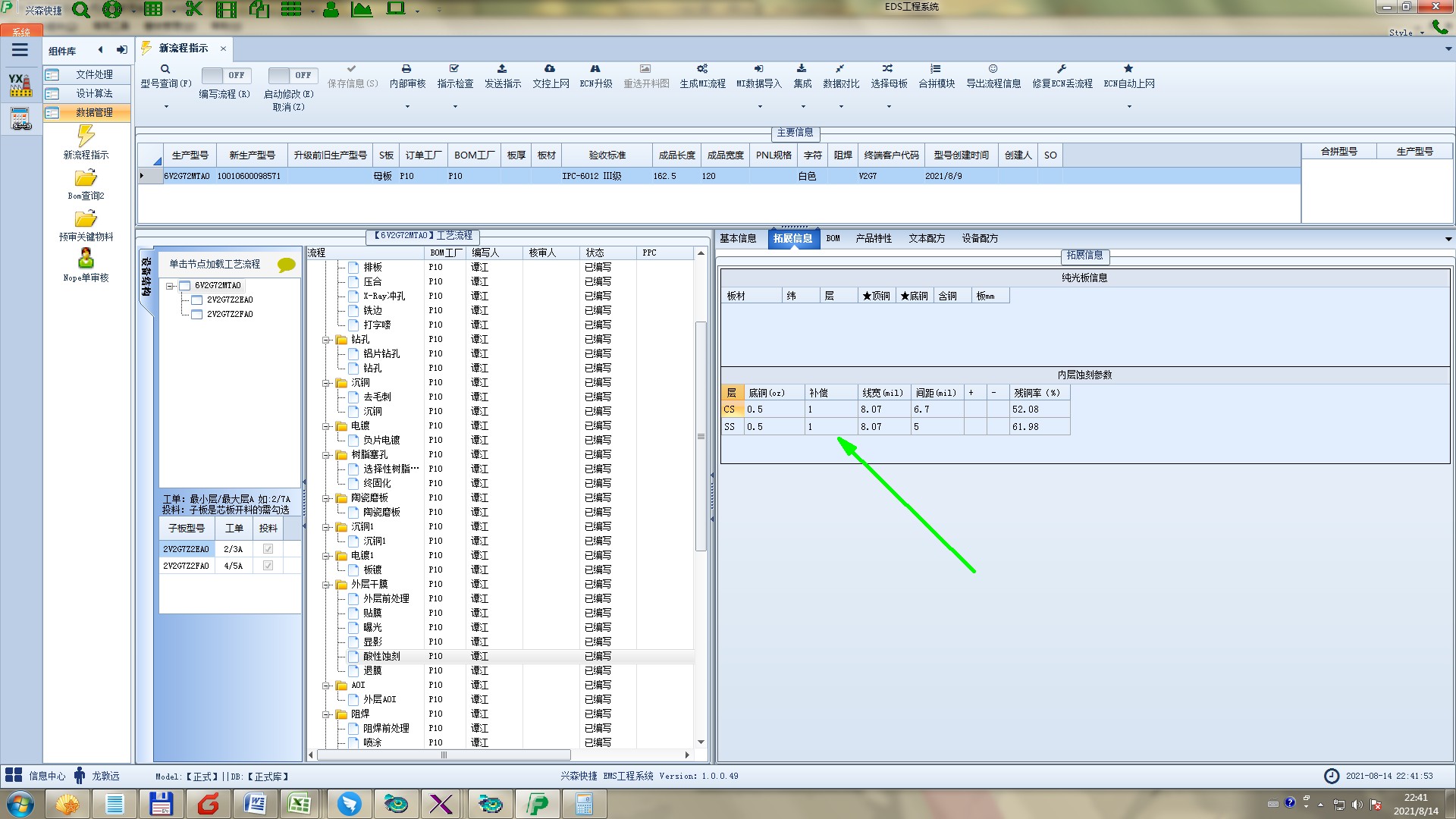The height and width of the screenshot is (819, 1456).
Task: Click 生成MI流程 gears icon
Action: coord(702,69)
